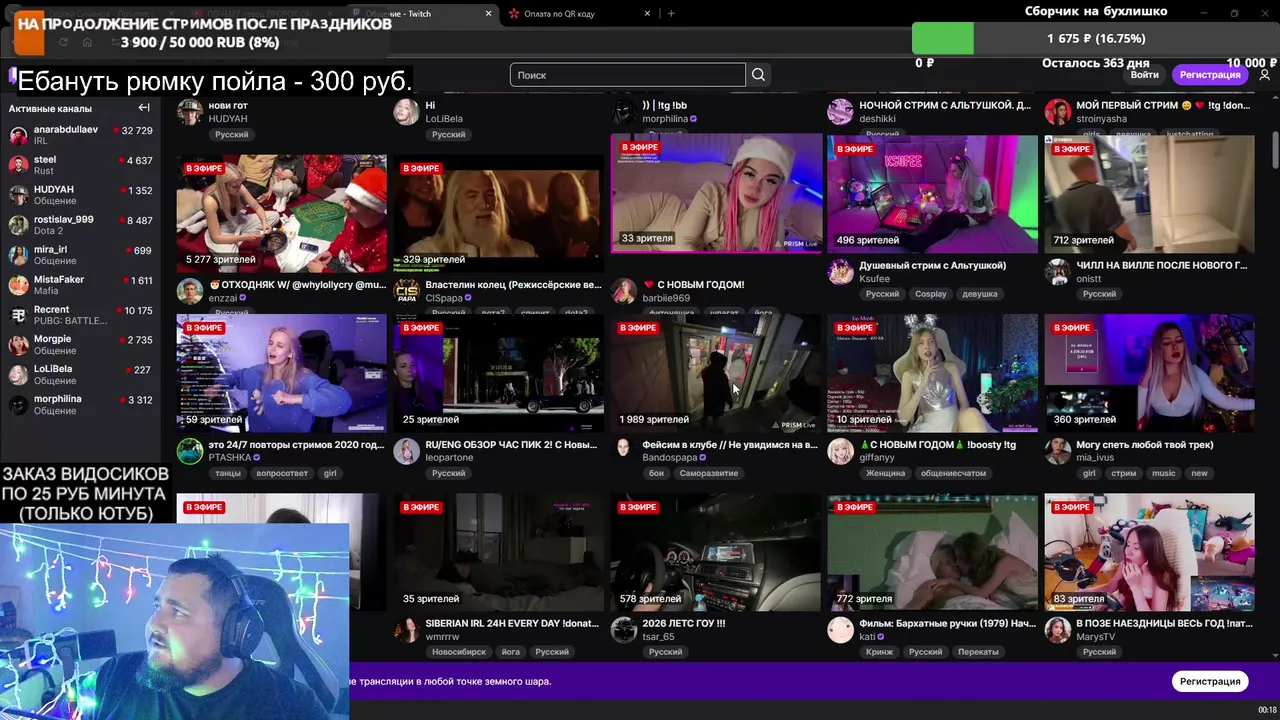Click MarysTV channel avatar

tap(1058, 630)
